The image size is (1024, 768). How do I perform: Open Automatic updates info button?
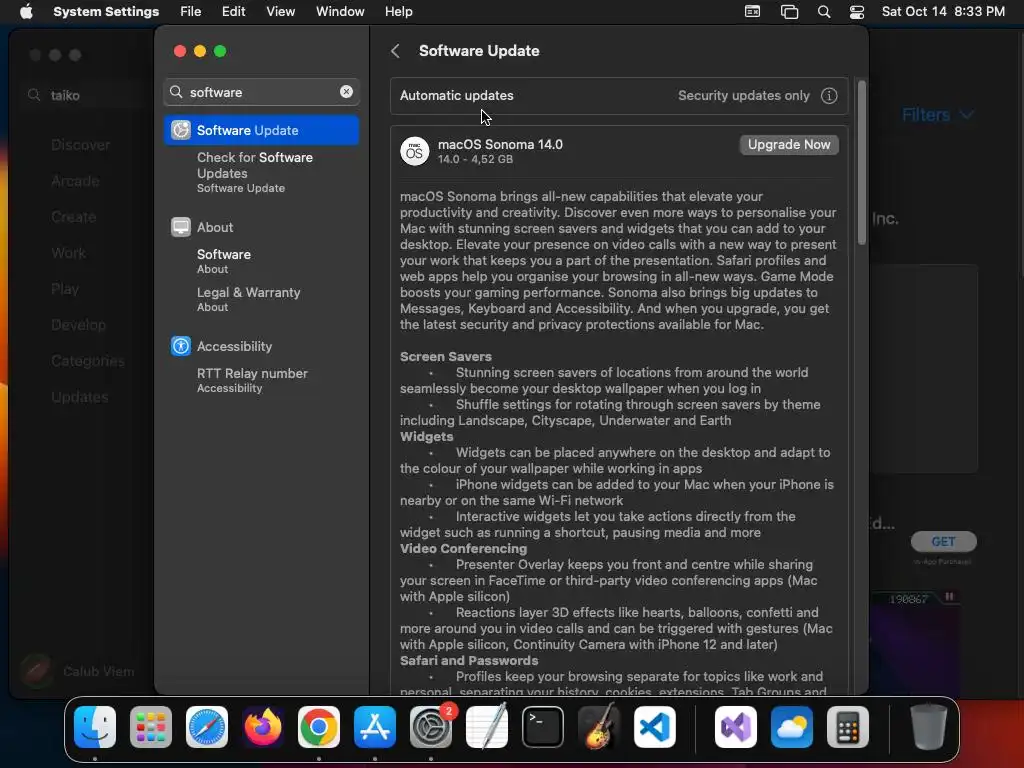pos(829,96)
